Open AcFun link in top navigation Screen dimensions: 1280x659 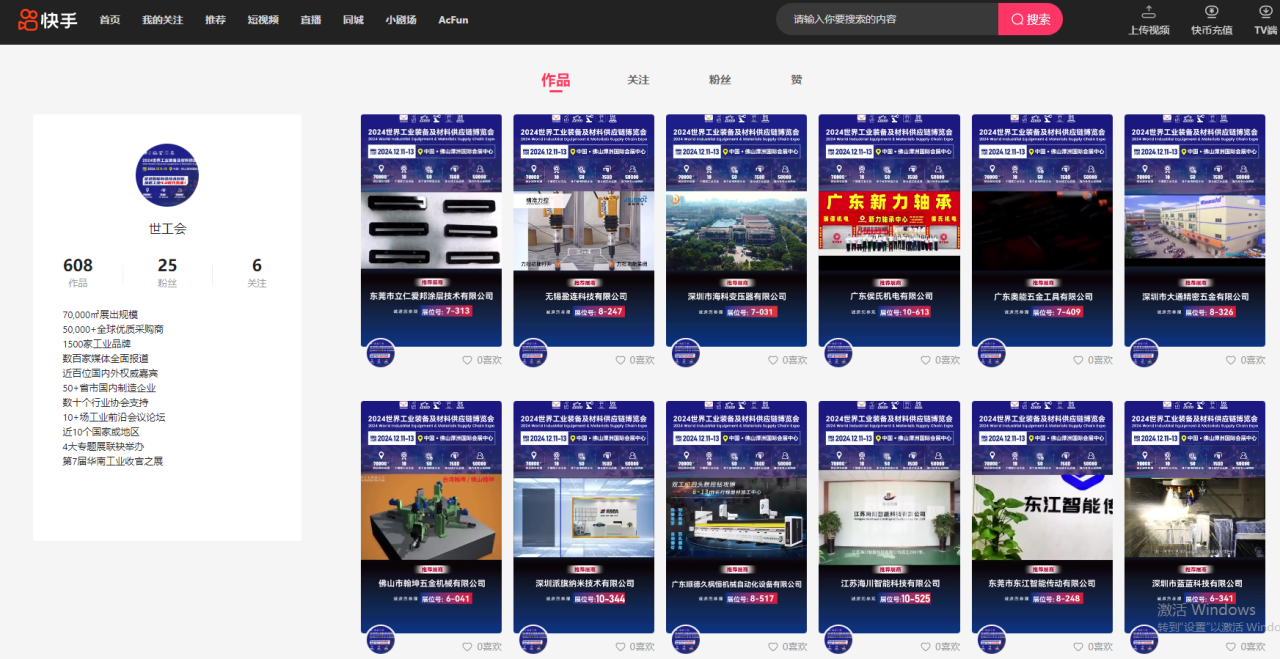pyautogui.click(x=453, y=20)
